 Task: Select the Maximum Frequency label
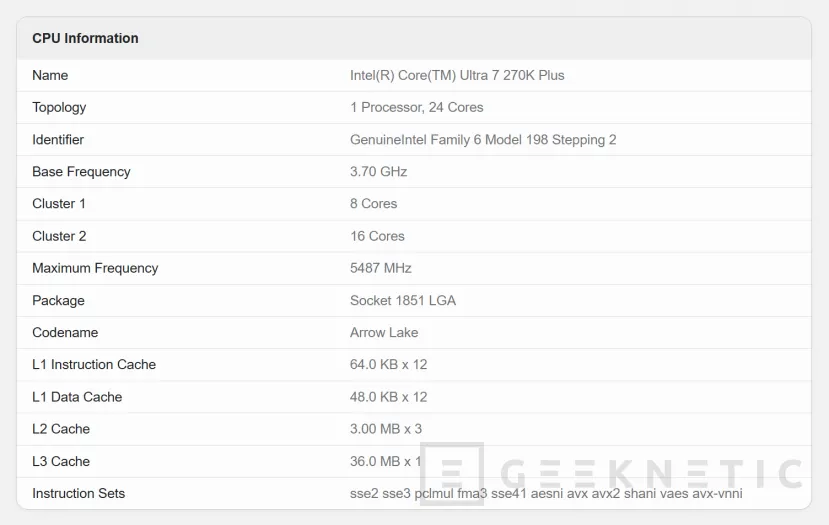point(95,268)
